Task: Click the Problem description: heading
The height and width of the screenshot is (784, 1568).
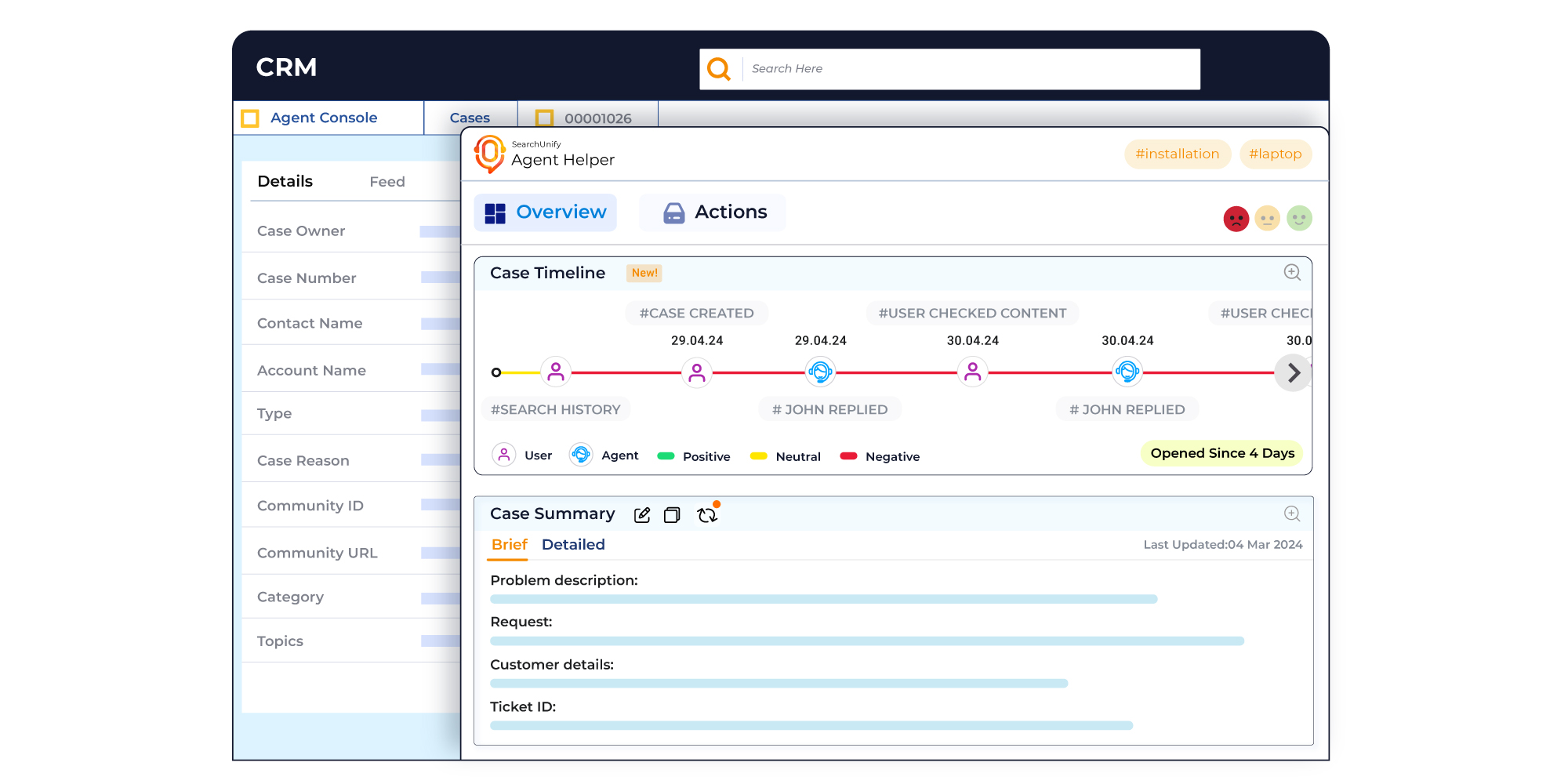Action: pos(564,580)
